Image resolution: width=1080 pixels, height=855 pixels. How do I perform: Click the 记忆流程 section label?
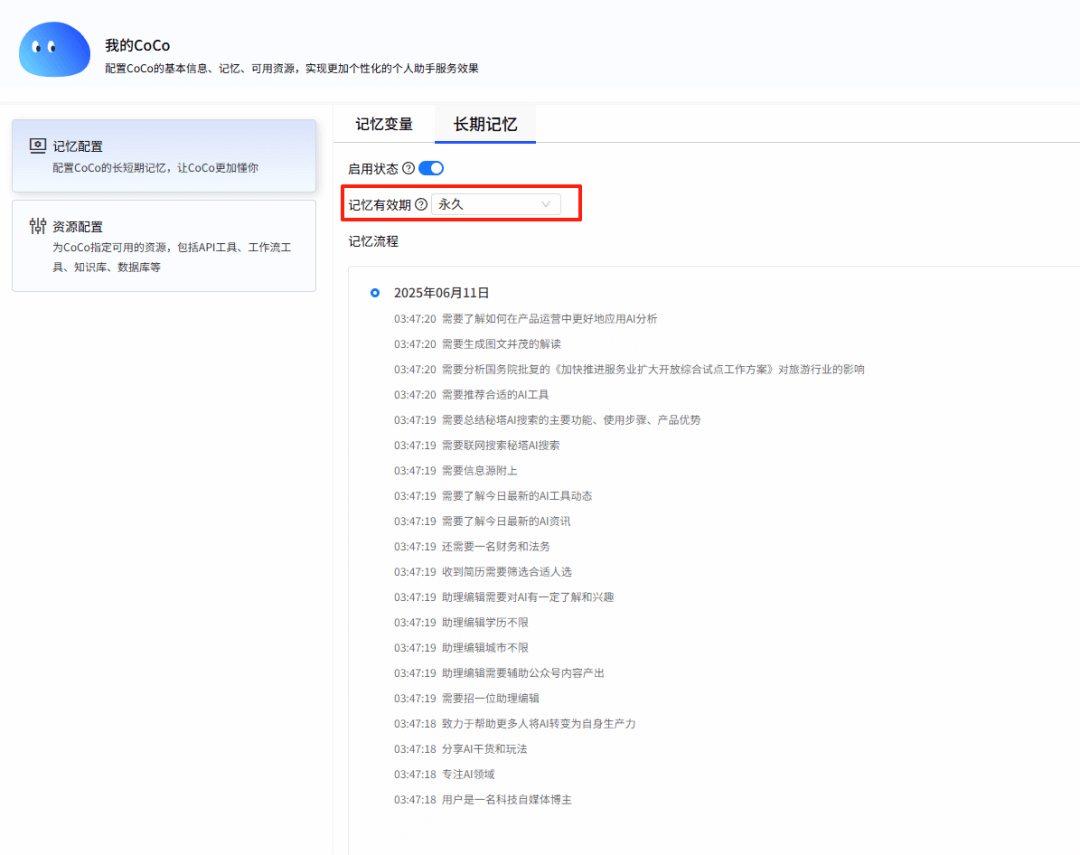373,241
